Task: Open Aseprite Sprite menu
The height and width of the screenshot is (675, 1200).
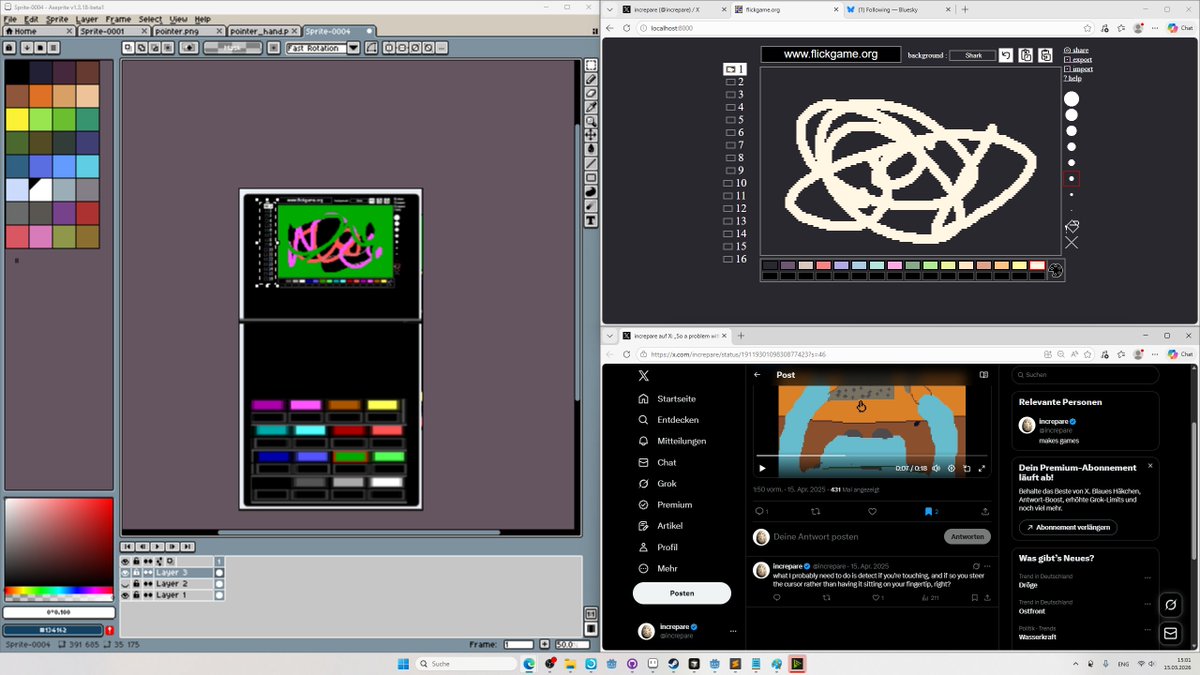Action: point(57,19)
